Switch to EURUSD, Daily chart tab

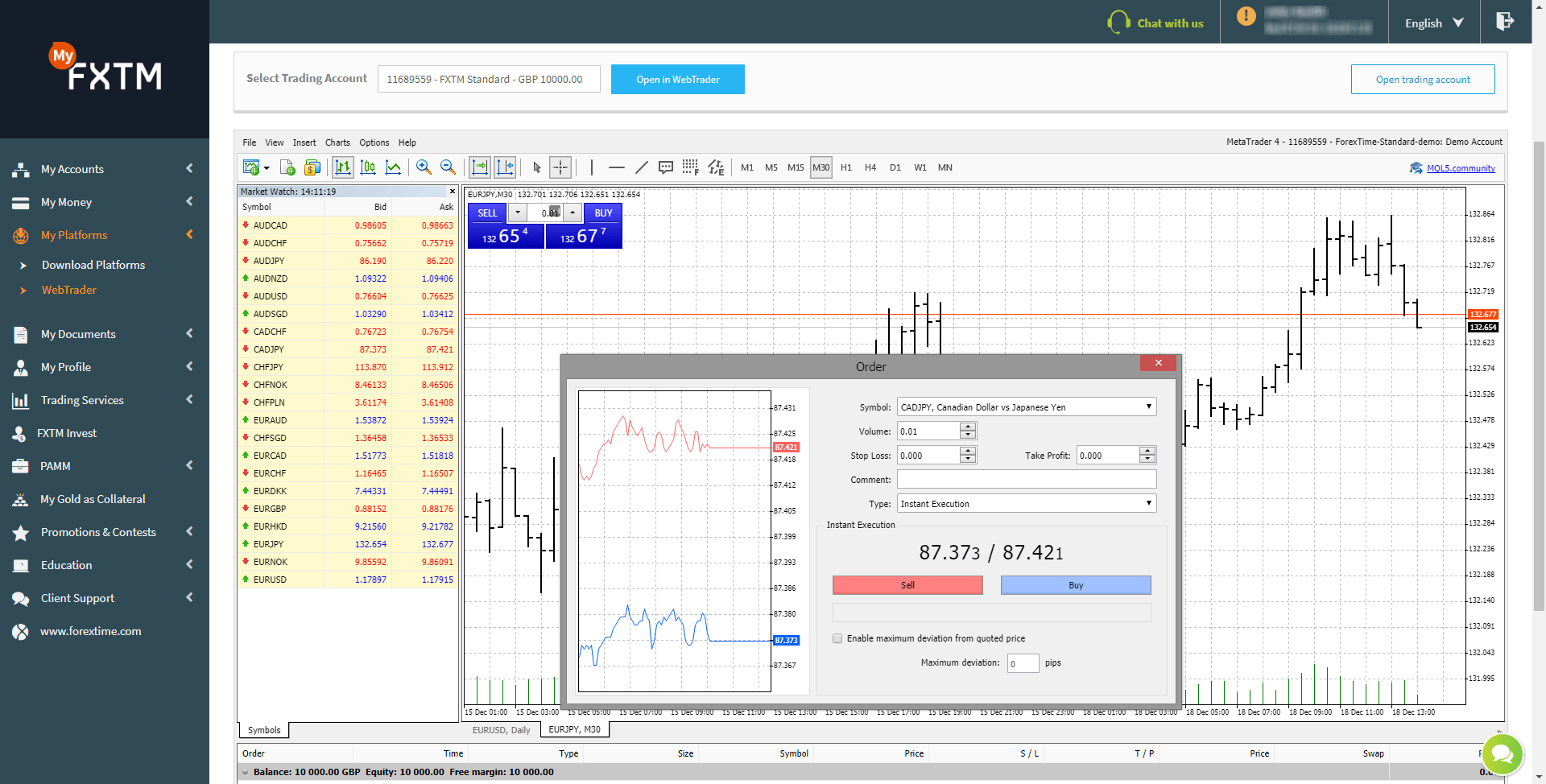(x=501, y=730)
